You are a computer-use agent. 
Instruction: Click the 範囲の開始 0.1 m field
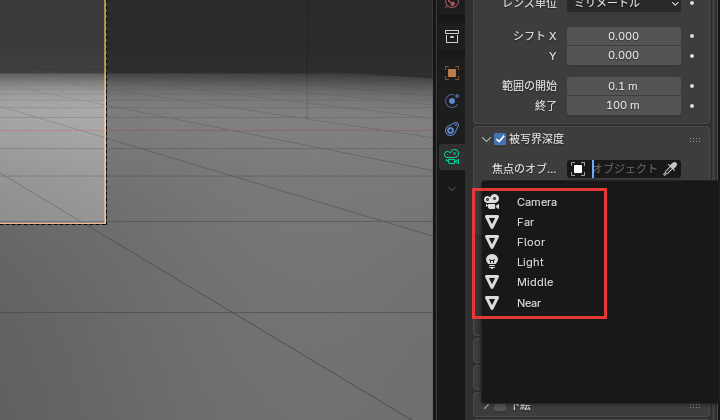coord(624,86)
